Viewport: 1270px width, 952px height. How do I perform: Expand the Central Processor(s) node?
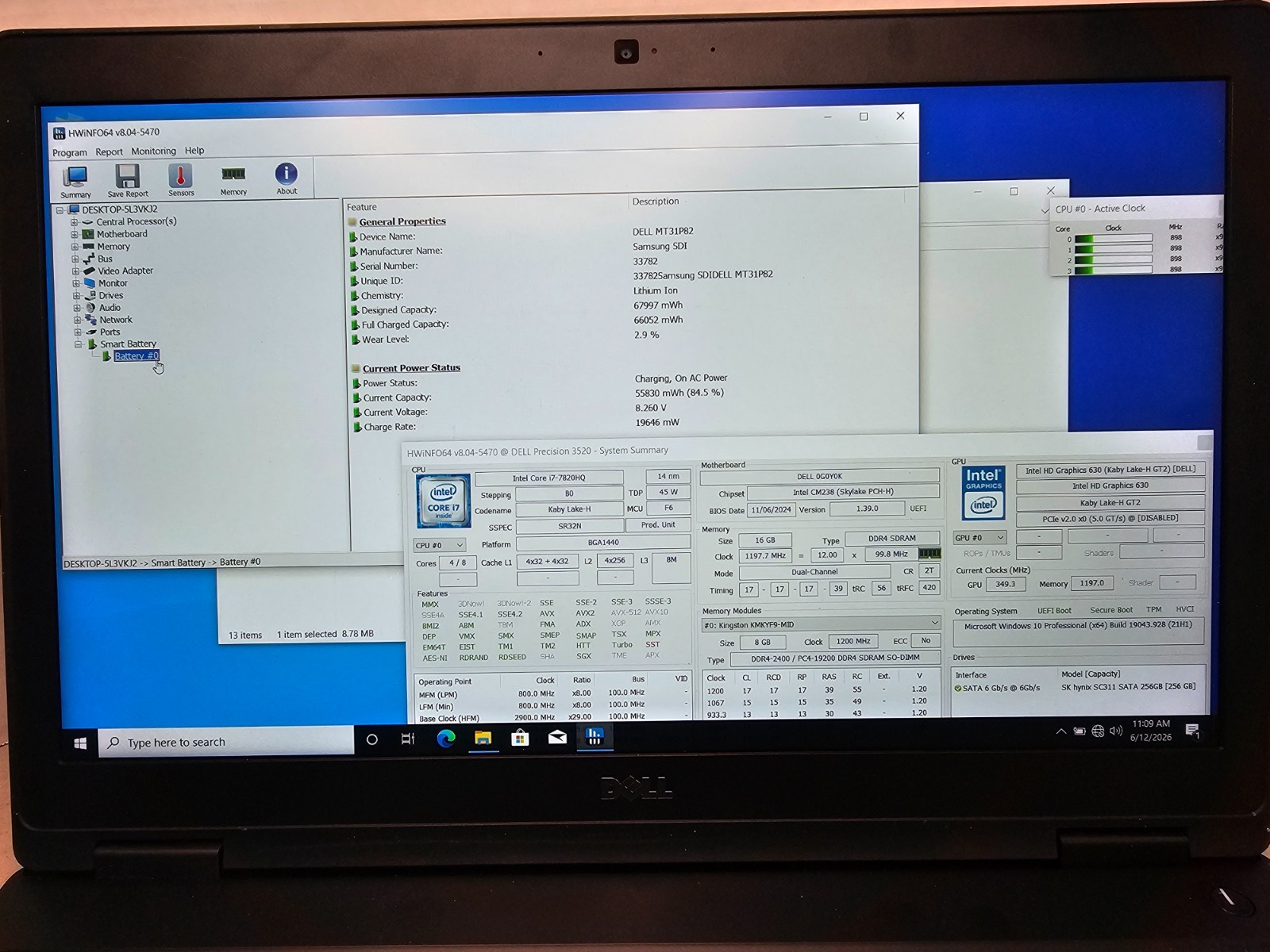pyautogui.click(x=75, y=222)
